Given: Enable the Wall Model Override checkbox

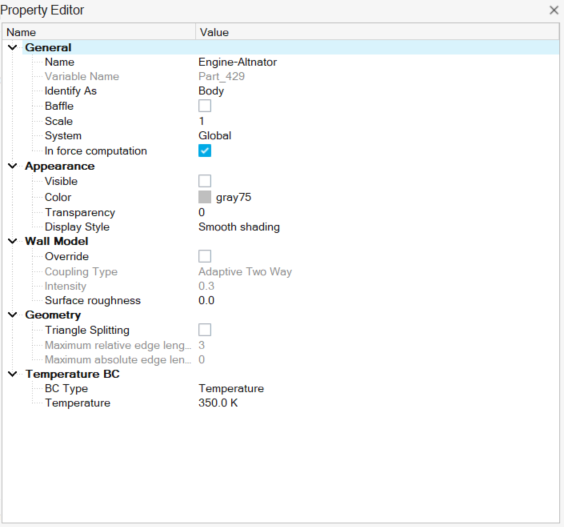Looking at the screenshot, I should 205,256.
